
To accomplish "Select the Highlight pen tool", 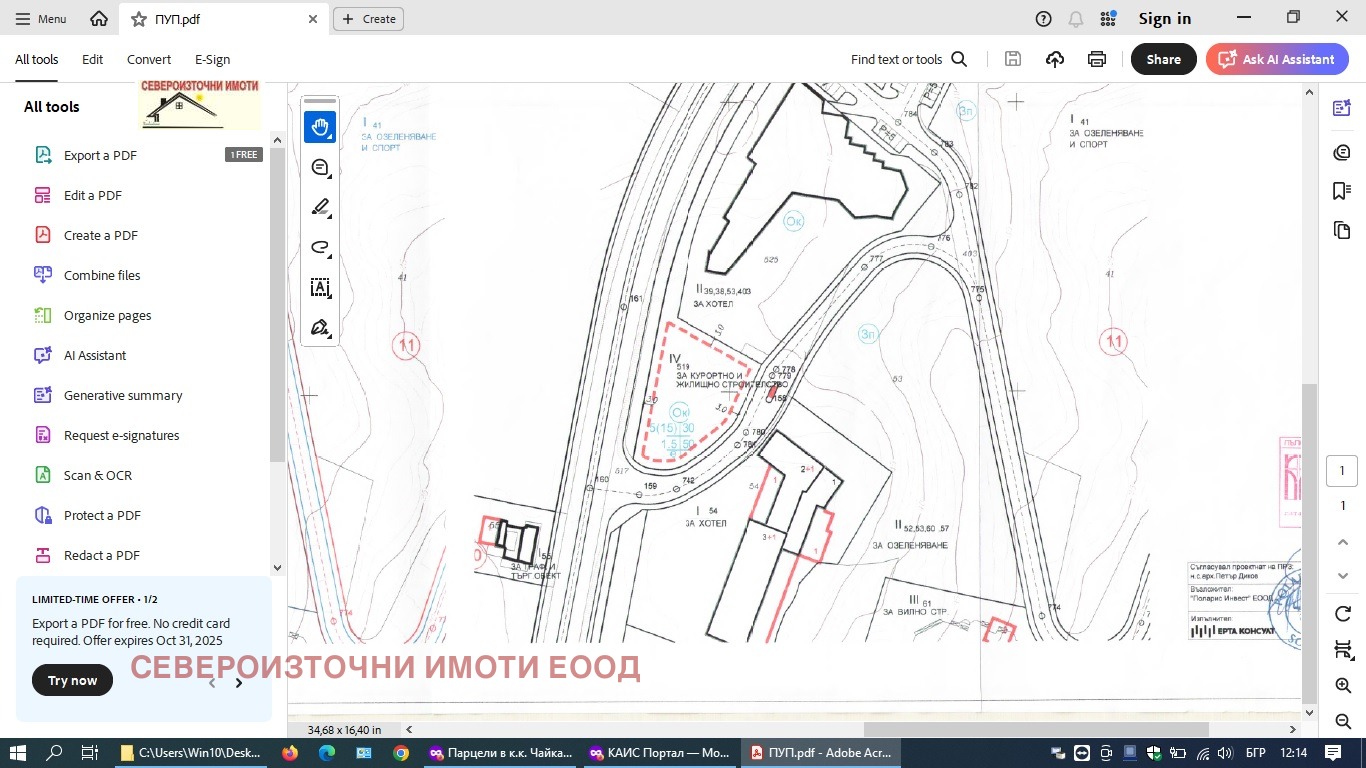I will coord(320,208).
